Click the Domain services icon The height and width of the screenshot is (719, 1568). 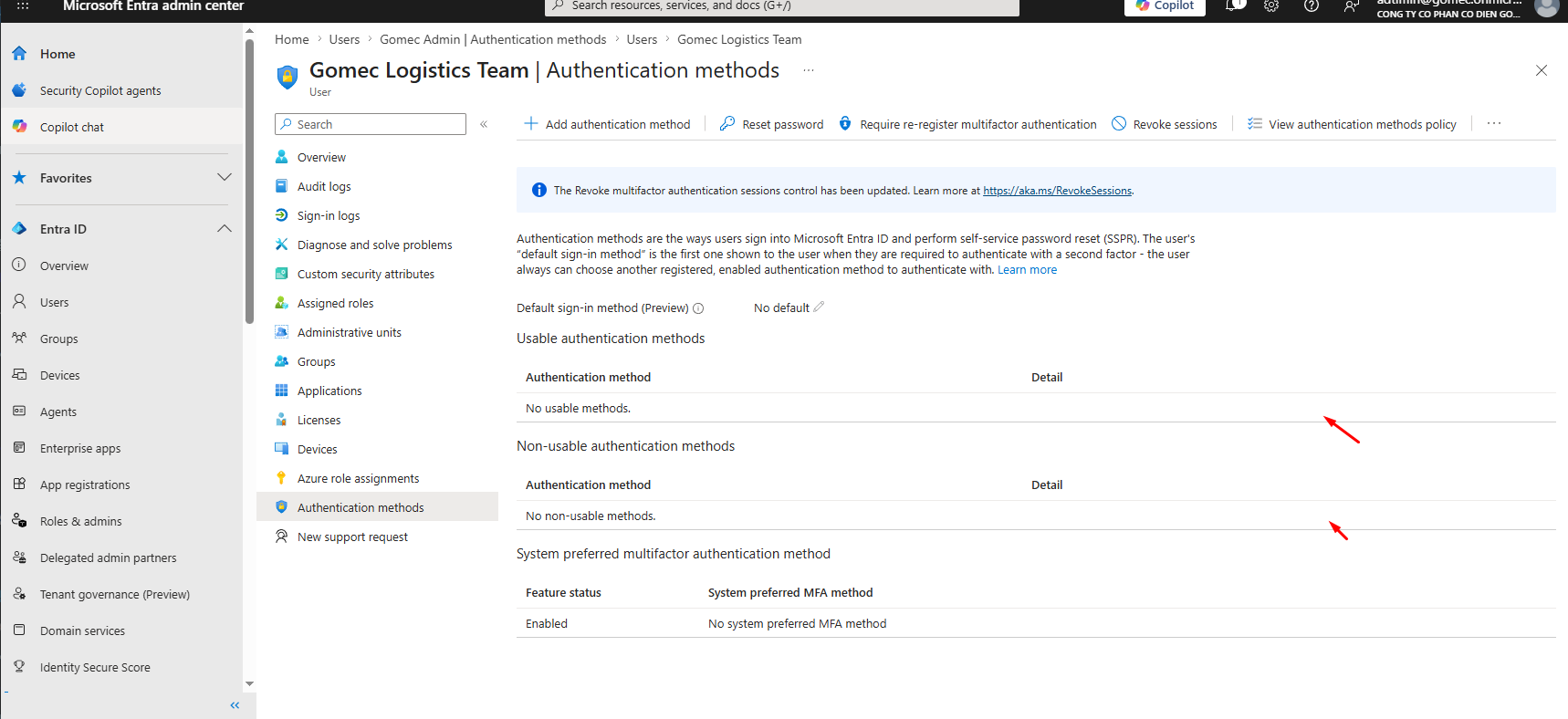19,630
